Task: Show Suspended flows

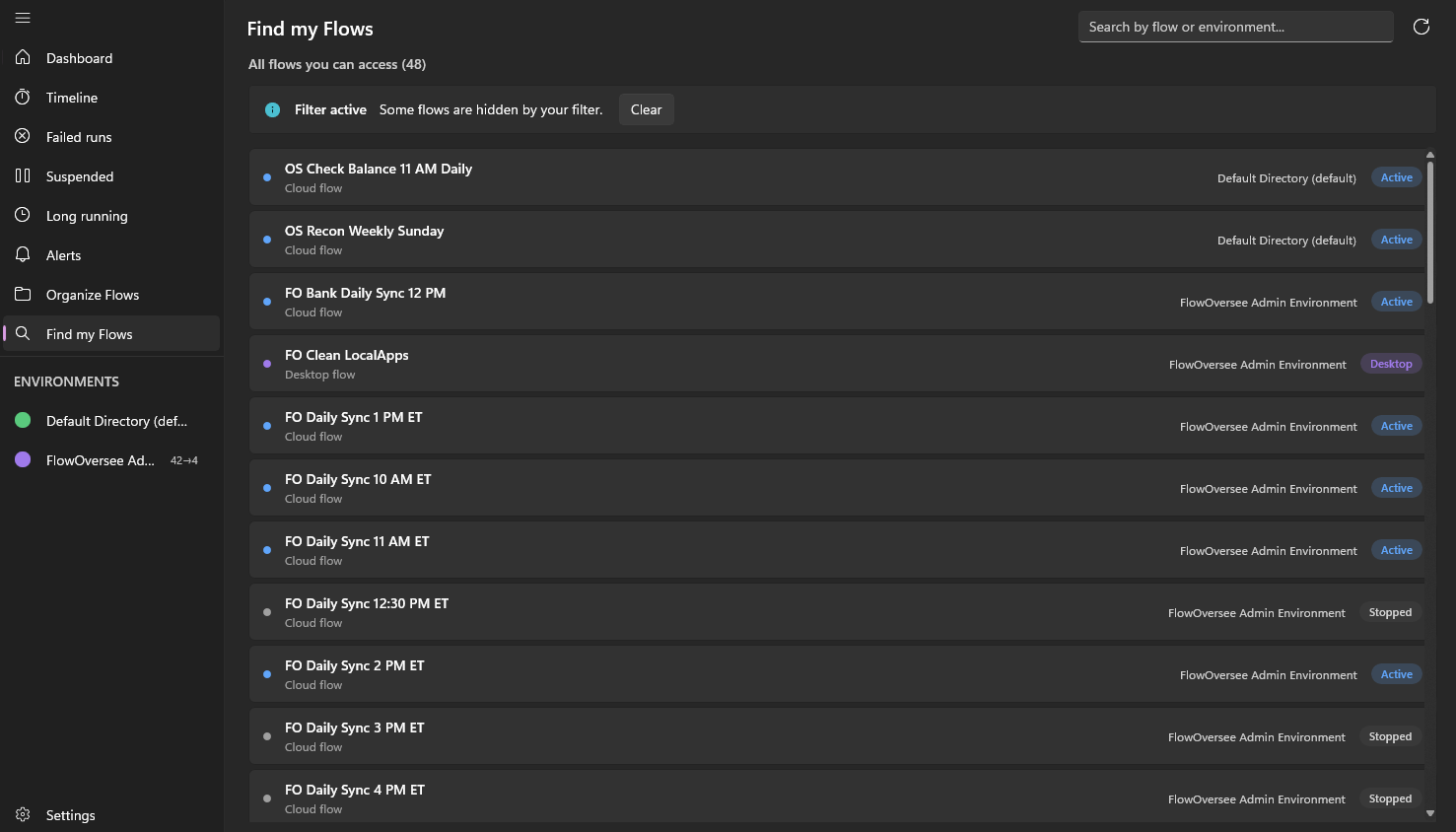Action: point(111,175)
